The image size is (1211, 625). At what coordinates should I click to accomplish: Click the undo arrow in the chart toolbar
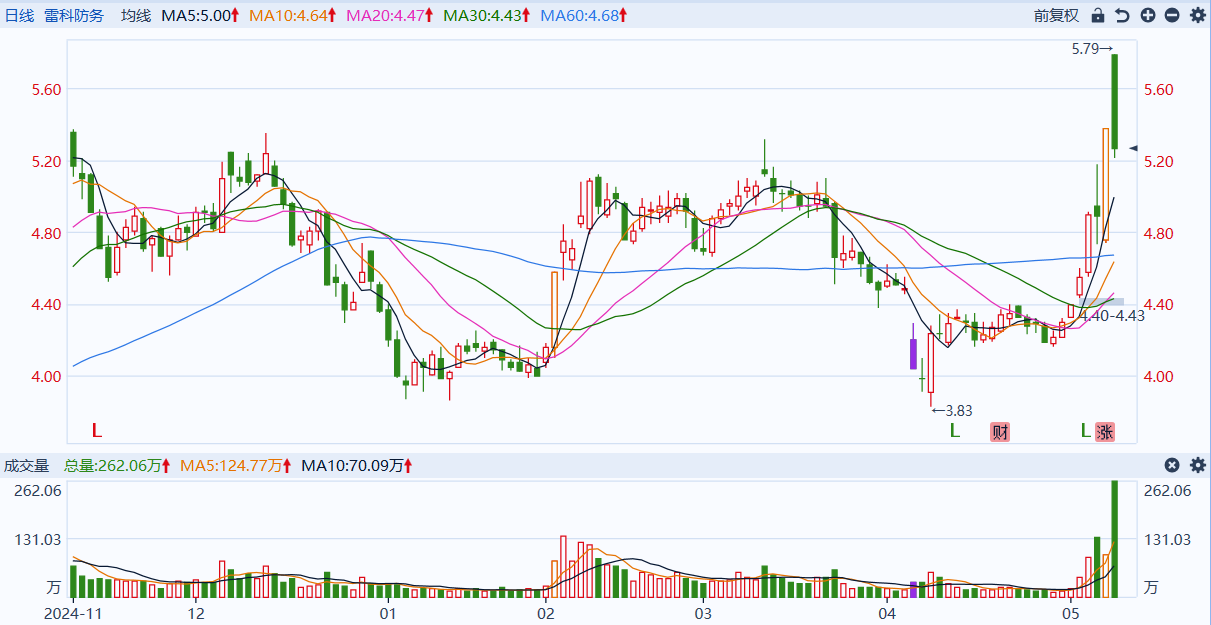point(1122,16)
